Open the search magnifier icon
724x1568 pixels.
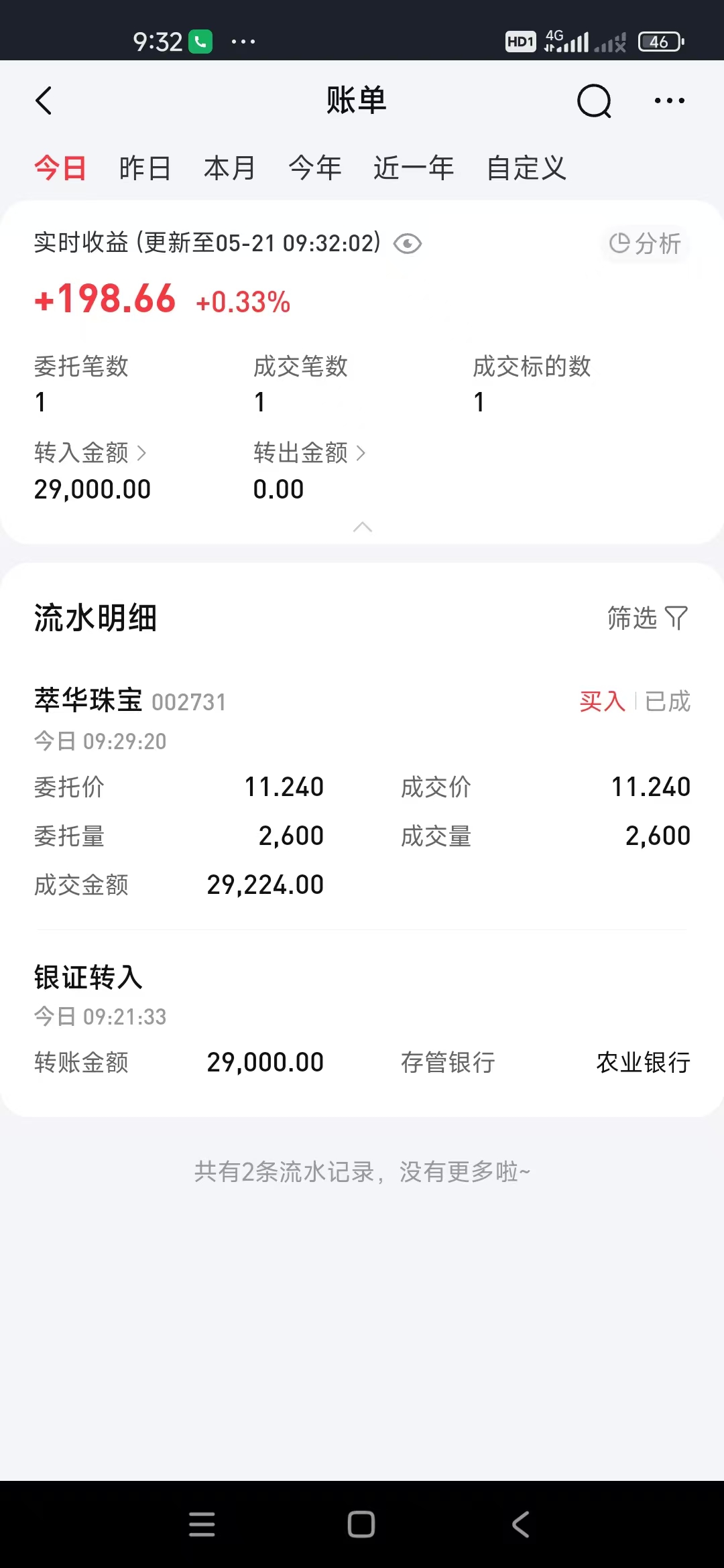click(x=594, y=101)
